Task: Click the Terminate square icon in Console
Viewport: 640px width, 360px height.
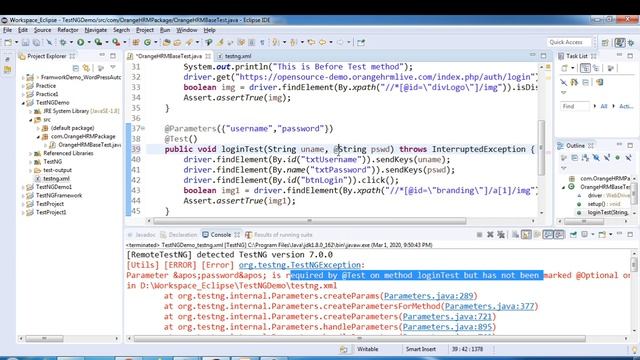Action: pos(480,235)
